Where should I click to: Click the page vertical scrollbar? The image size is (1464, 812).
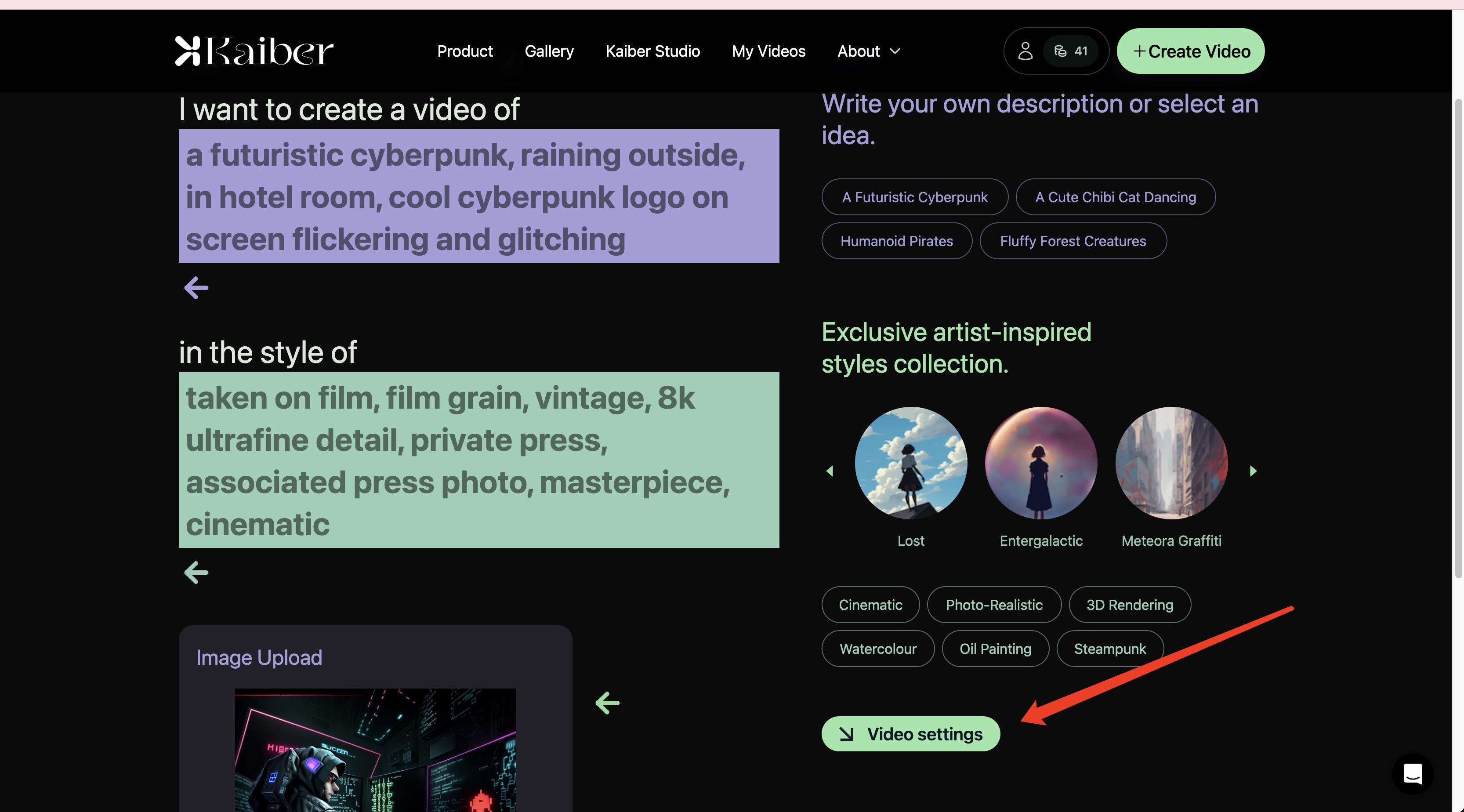[1458, 338]
